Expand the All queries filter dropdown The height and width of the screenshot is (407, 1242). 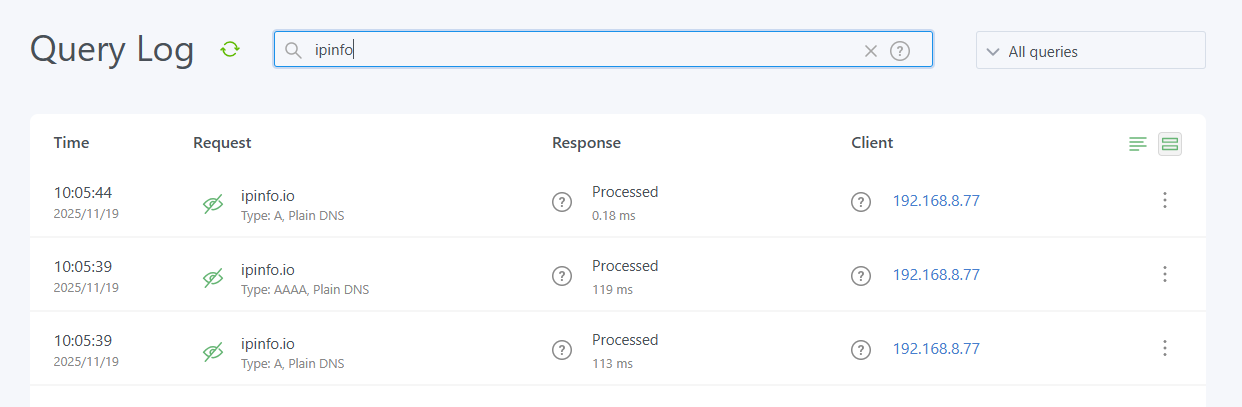(1090, 51)
